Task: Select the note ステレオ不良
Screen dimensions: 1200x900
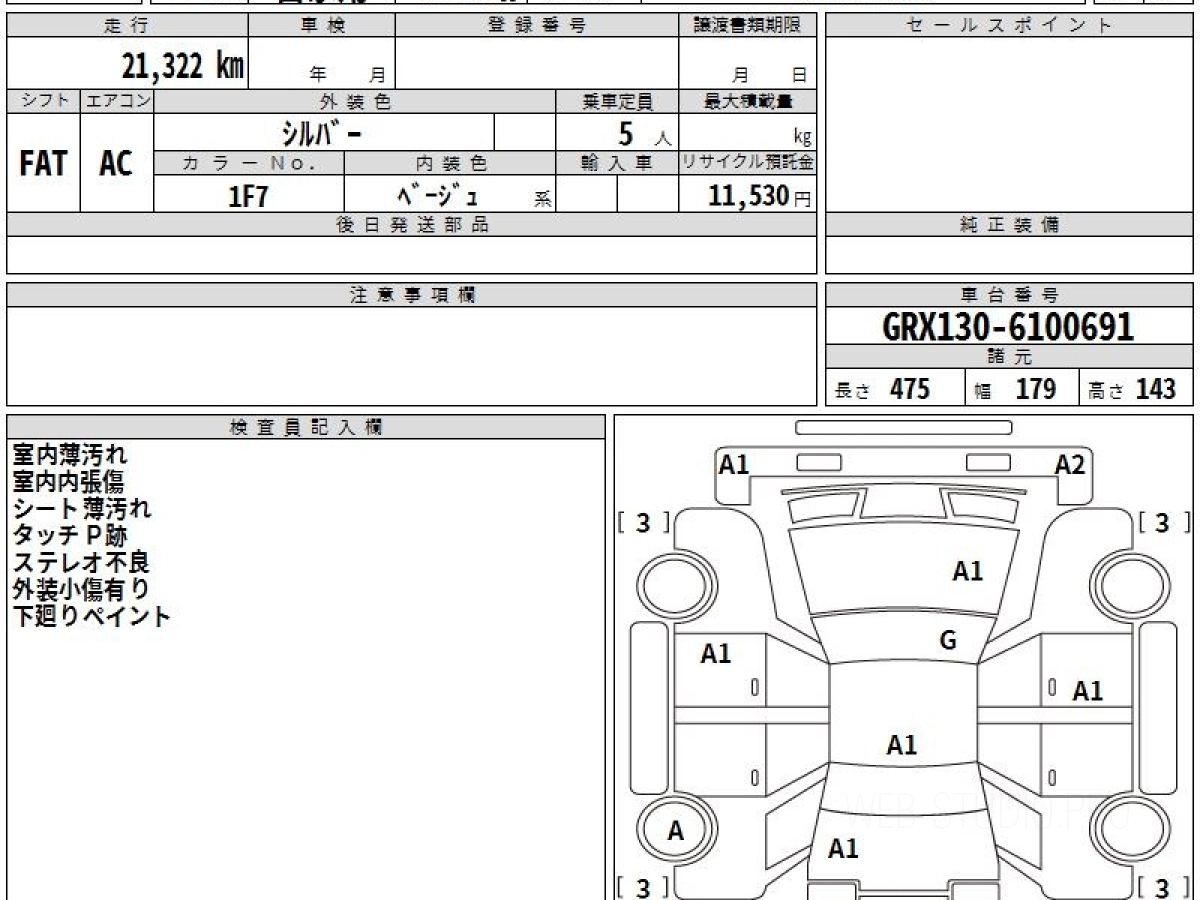Action: coord(81,563)
